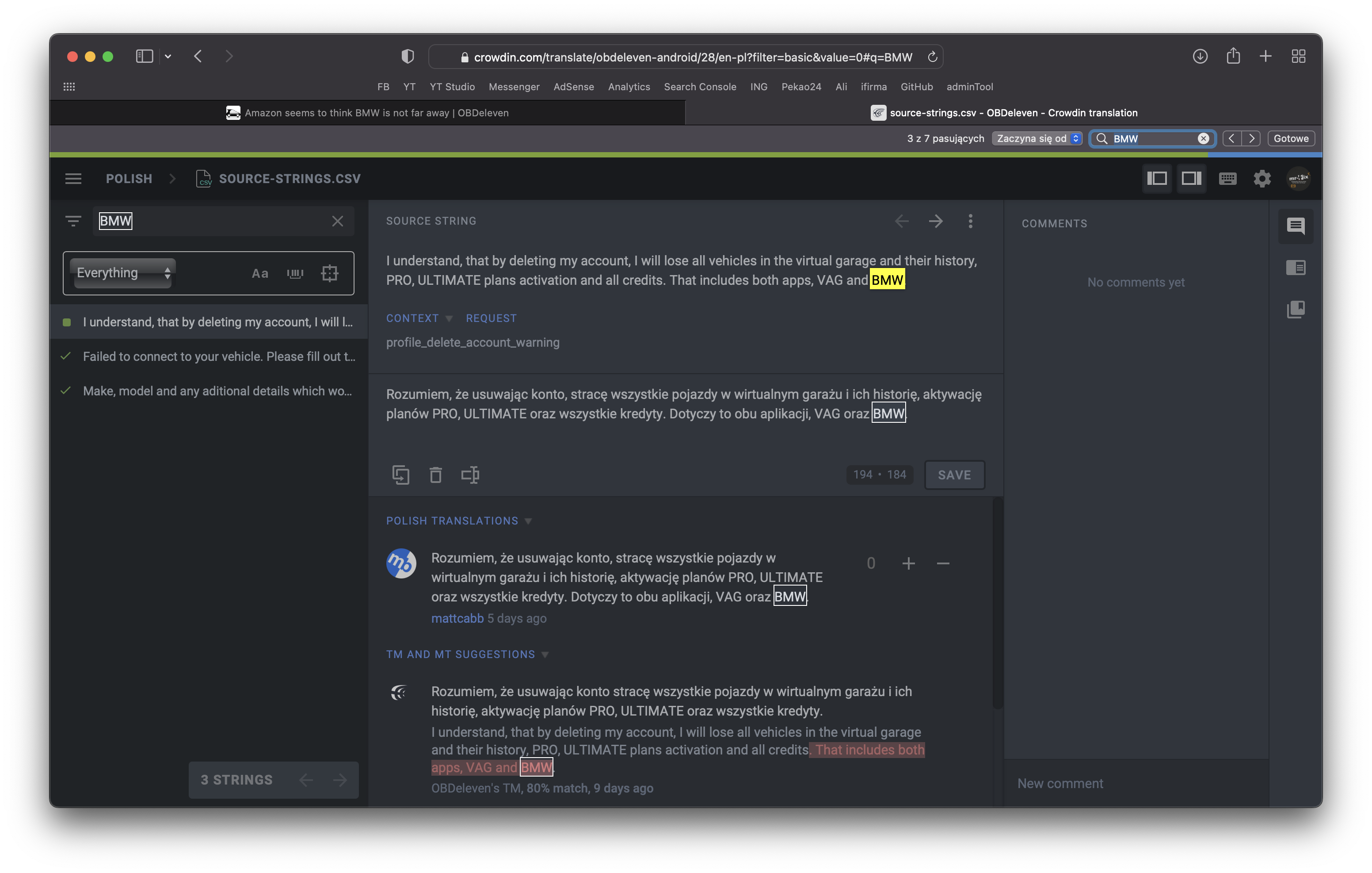This screenshot has width=1372, height=873.
Task: Switch to Amazon BMW OBDeleven Safari tab
Action: [367, 113]
